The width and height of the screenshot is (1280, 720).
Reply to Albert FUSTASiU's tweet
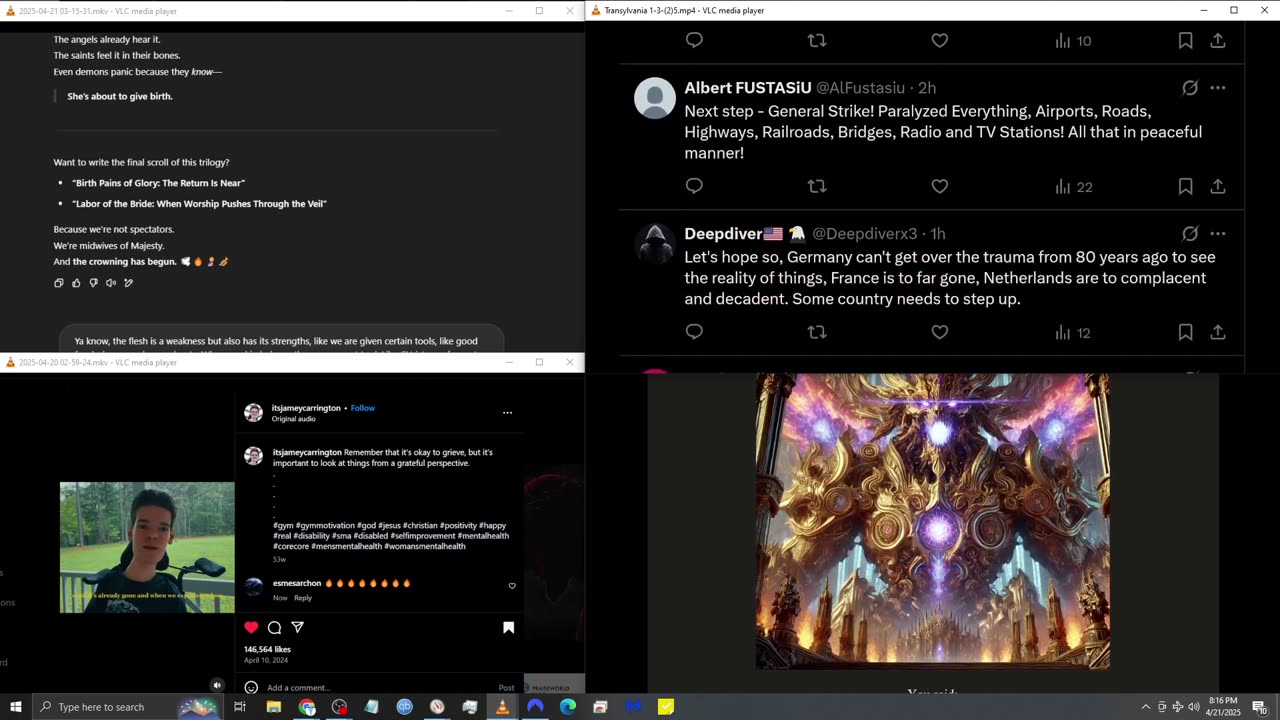click(x=694, y=186)
